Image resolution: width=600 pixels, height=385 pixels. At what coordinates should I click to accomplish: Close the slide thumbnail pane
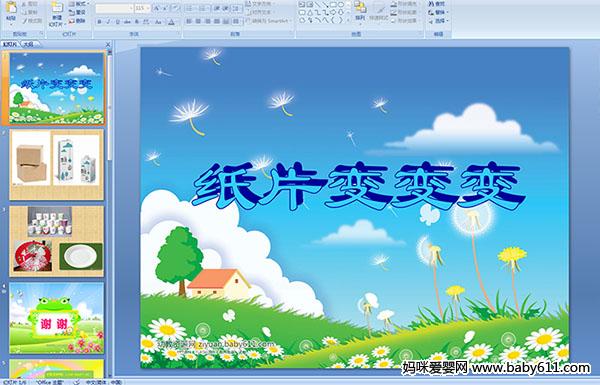click(x=108, y=44)
